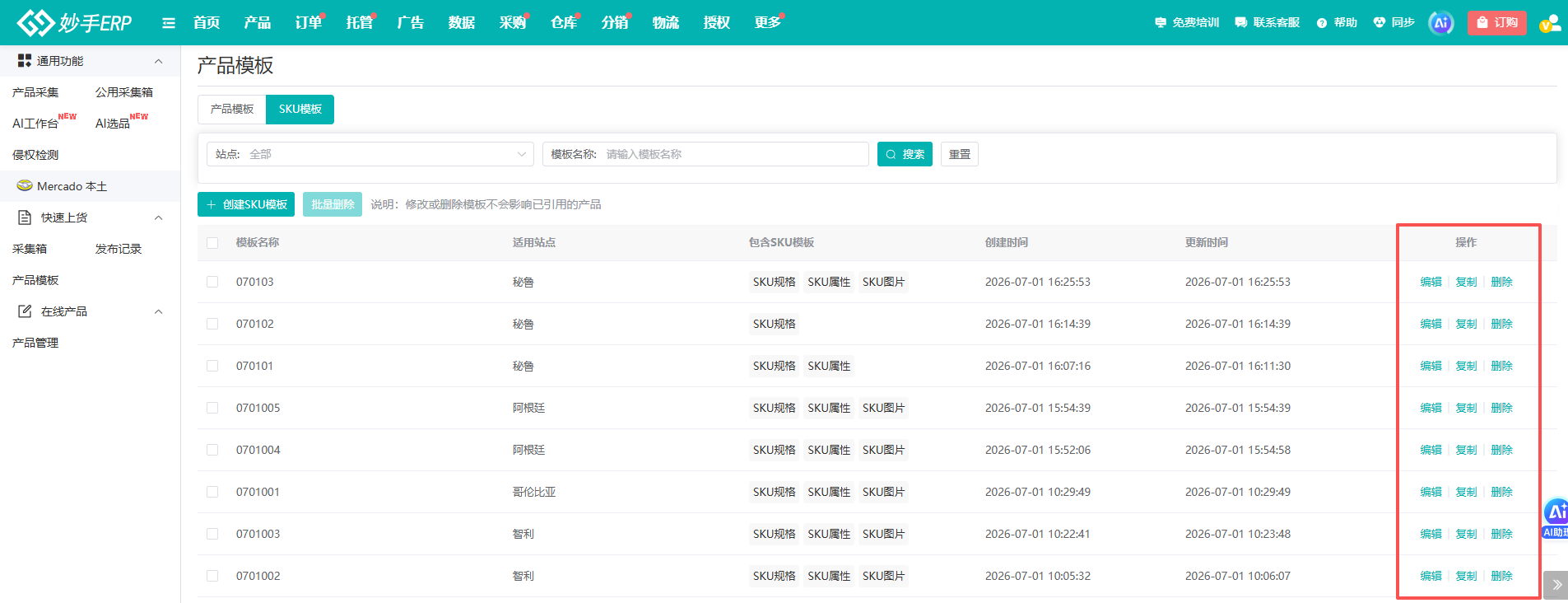Open the 产品 top menu
Image resolution: width=1568 pixels, height=603 pixels.
click(258, 22)
